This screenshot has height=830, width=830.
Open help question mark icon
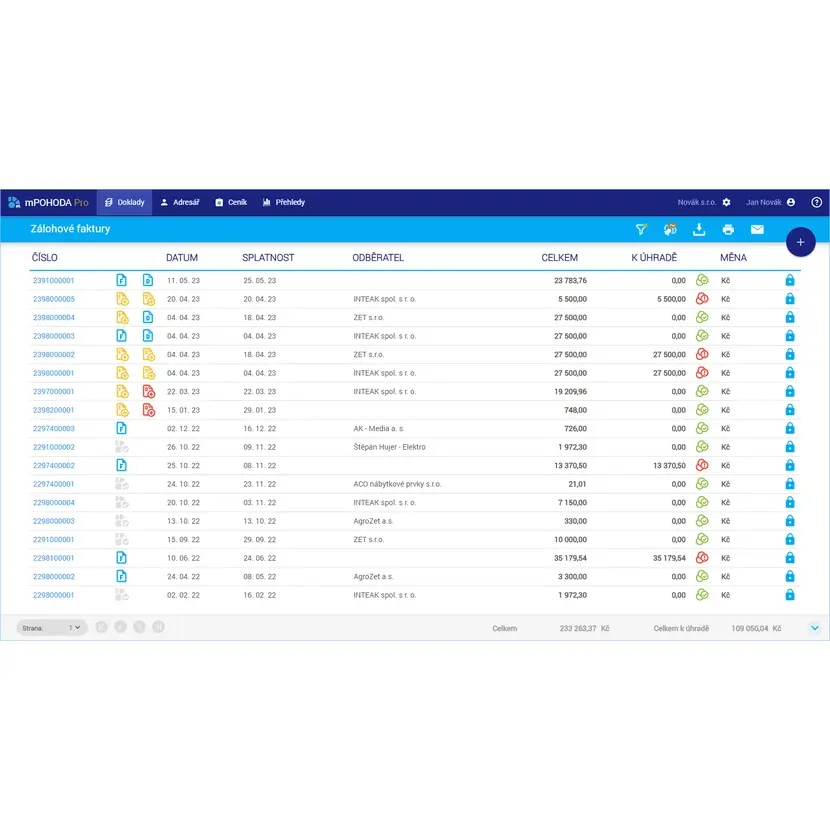tap(816, 202)
